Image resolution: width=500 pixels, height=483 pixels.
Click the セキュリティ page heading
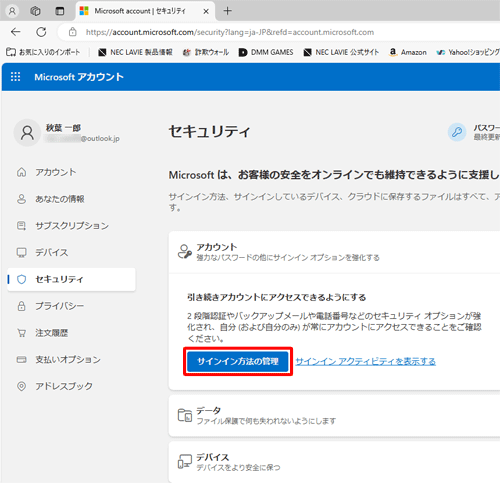[x=209, y=131]
